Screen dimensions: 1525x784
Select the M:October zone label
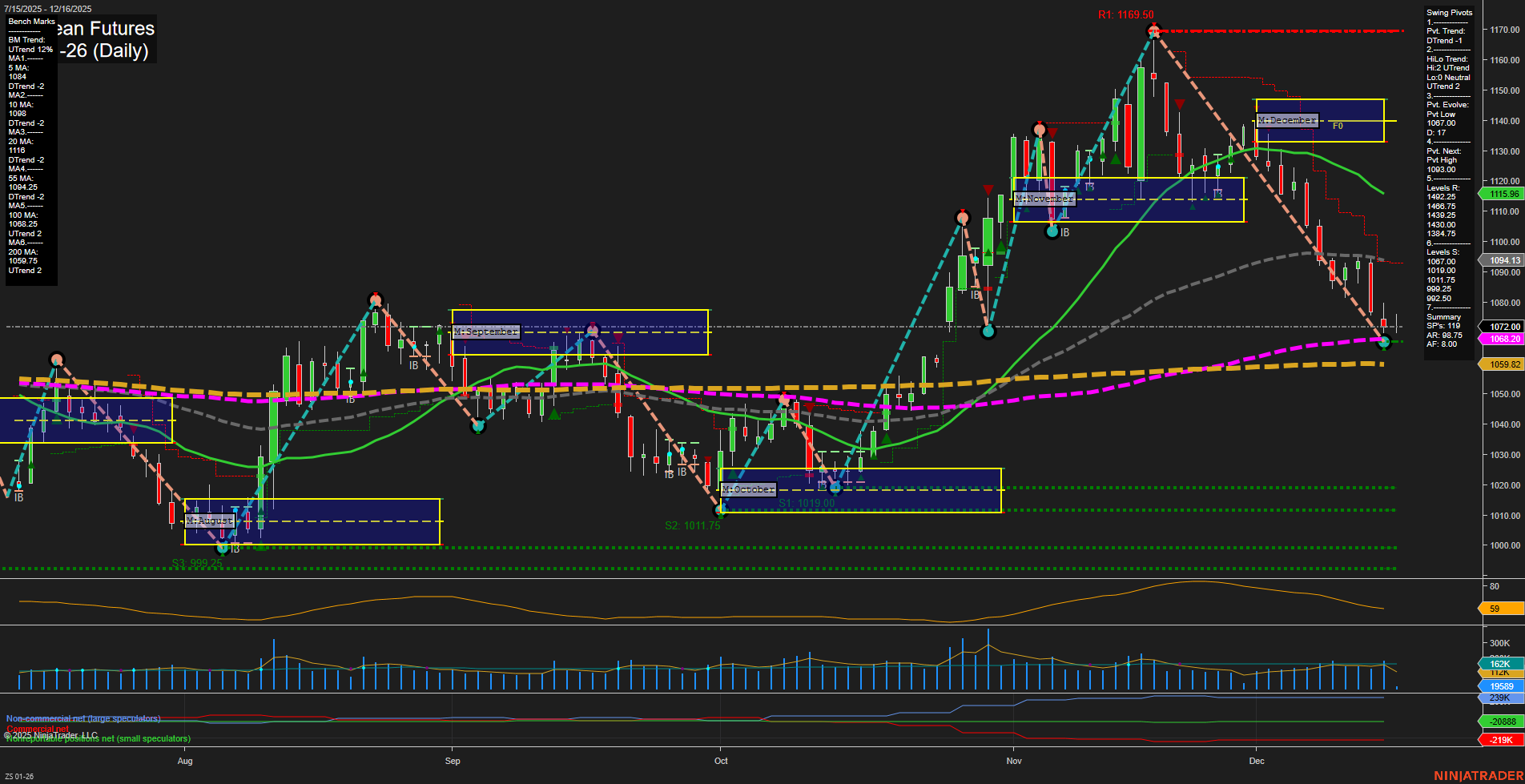[x=748, y=488]
